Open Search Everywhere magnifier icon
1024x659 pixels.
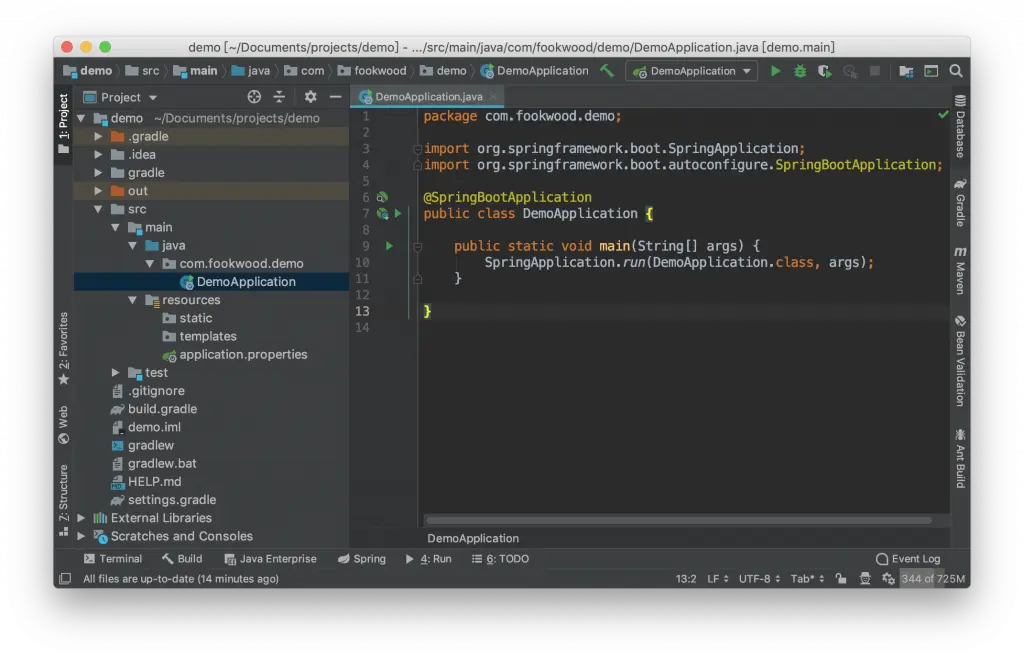pos(956,71)
